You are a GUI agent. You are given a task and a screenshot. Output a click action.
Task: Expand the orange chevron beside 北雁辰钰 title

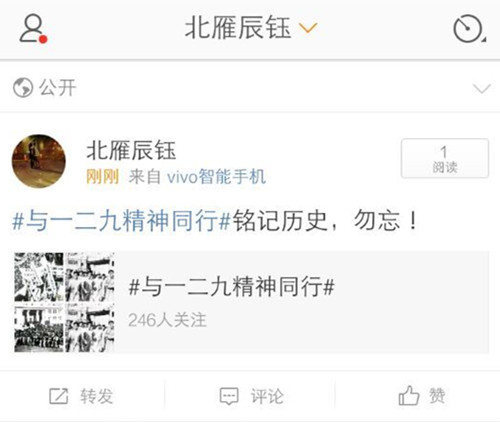click(308, 28)
